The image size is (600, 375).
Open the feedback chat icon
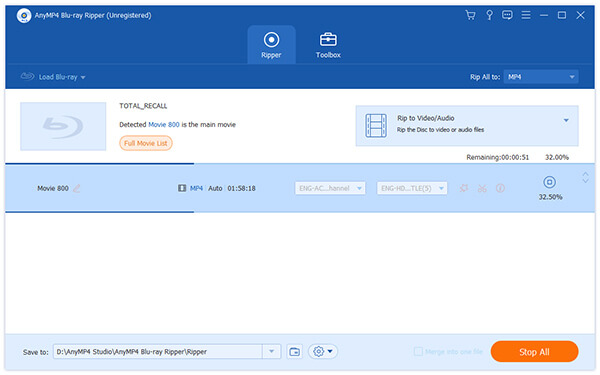tap(507, 15)
